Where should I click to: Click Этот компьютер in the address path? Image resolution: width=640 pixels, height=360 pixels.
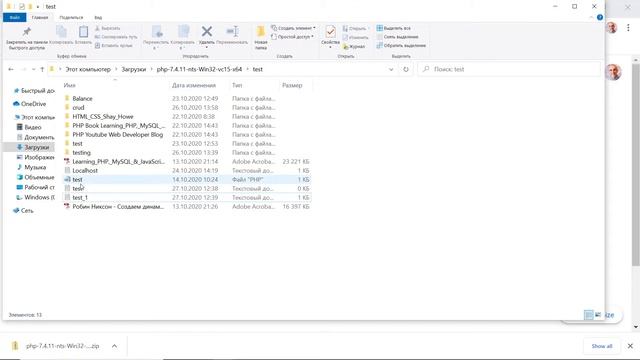point(88,69)
